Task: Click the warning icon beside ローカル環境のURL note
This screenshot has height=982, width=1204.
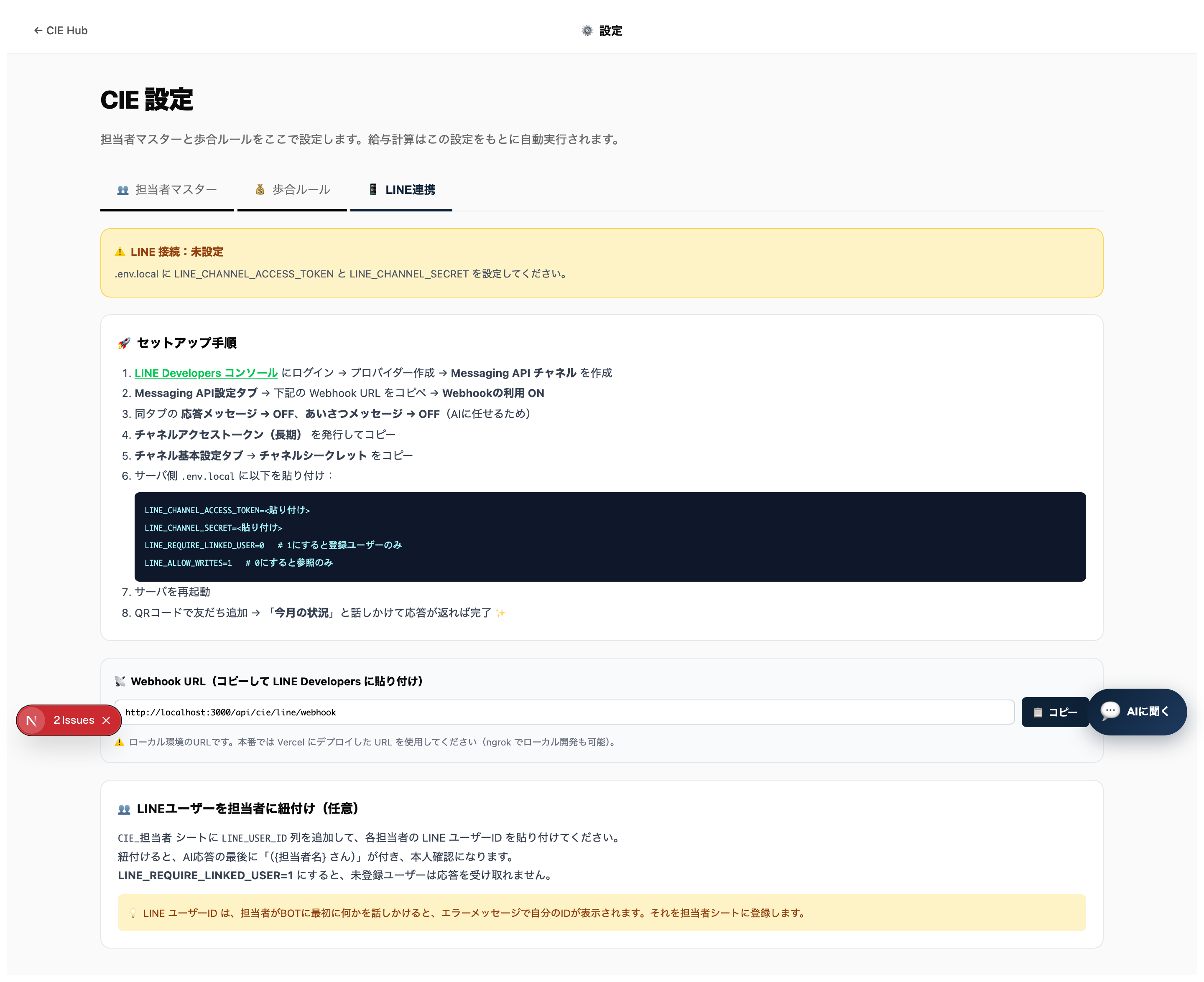Action: (120, 742)
